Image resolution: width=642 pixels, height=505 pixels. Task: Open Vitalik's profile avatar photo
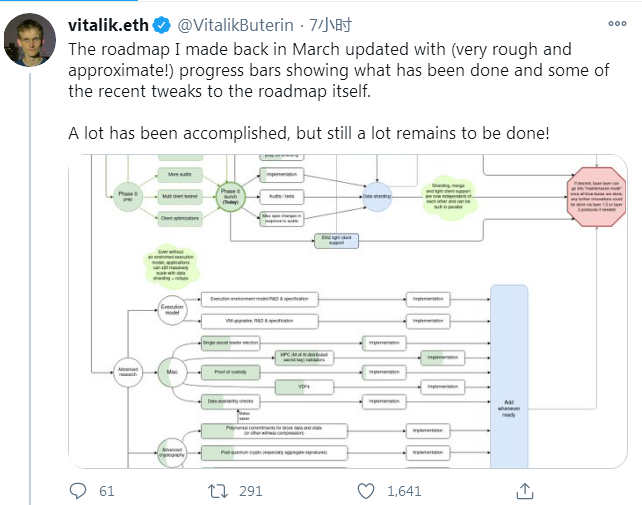pos(29,40)
